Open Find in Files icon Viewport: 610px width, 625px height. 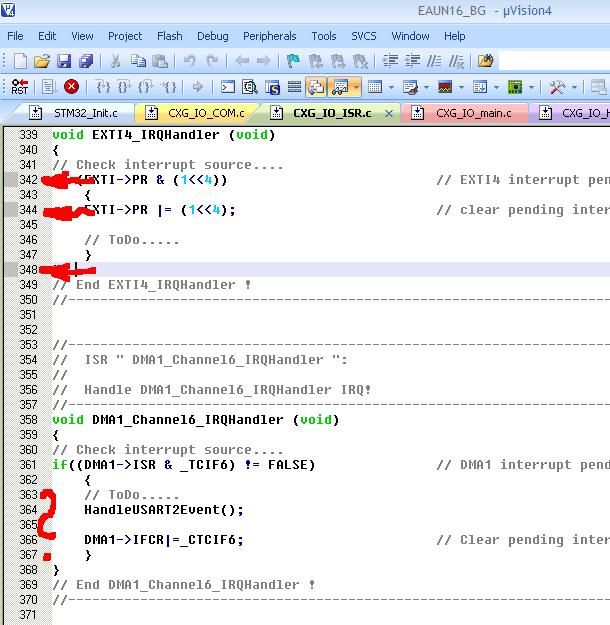click(x=486, y=61)
